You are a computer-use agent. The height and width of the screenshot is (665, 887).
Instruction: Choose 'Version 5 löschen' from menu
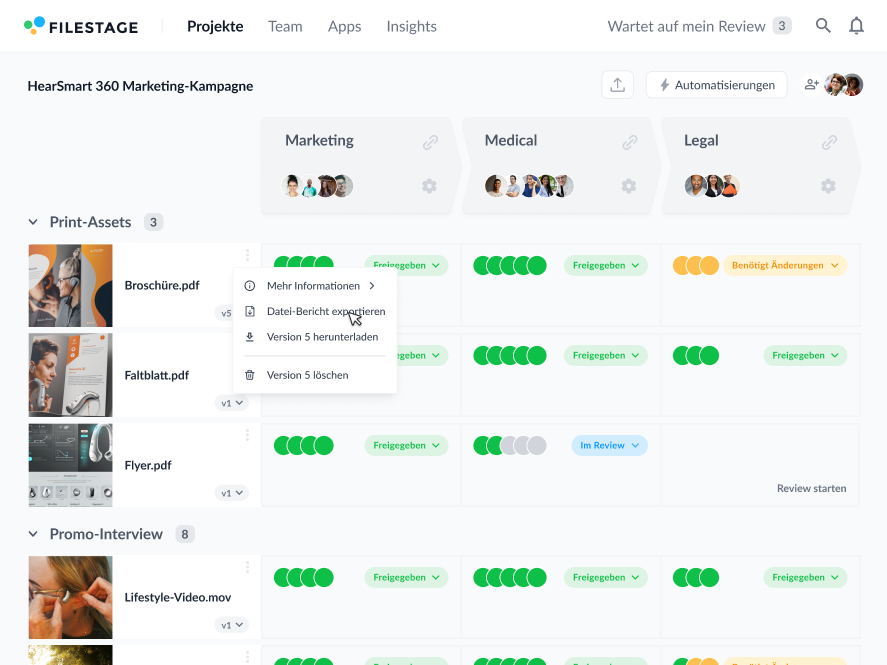307,375
